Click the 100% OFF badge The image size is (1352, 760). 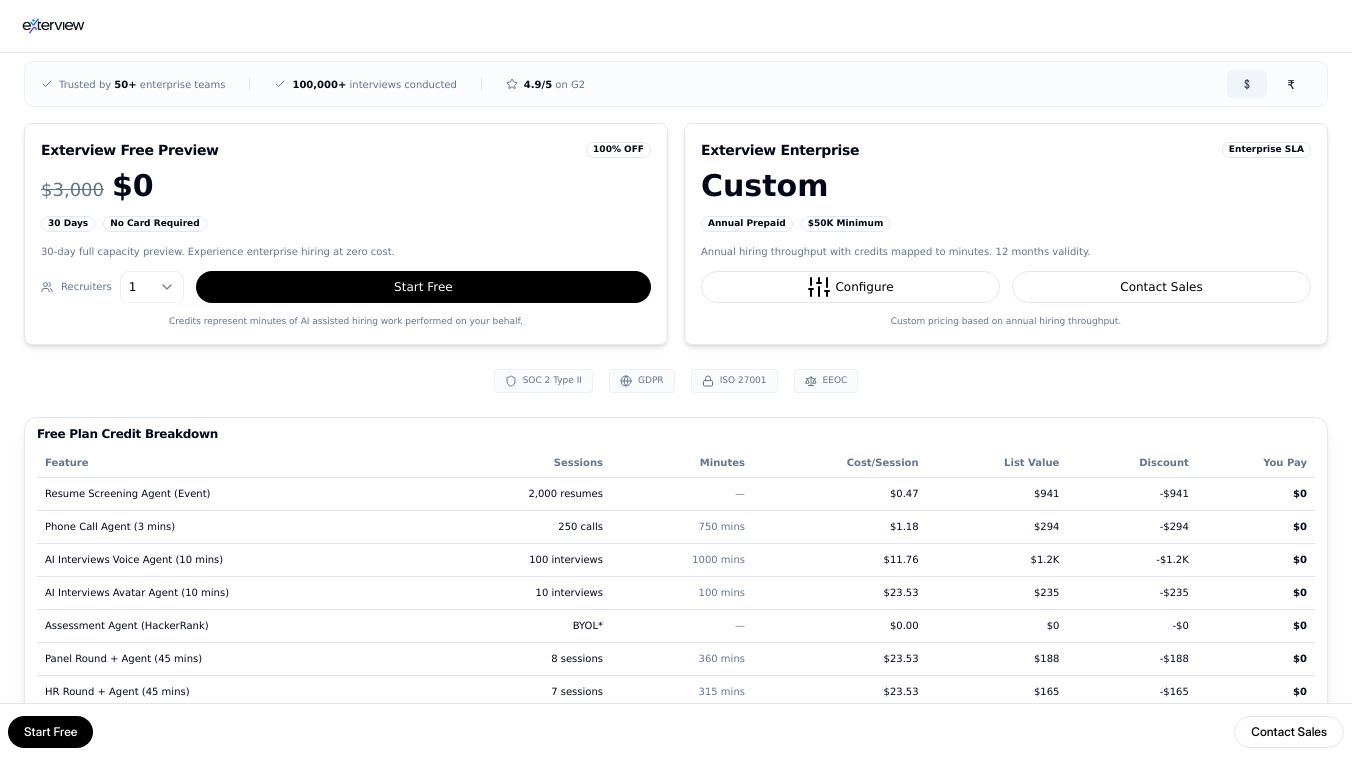click(618, 149)
